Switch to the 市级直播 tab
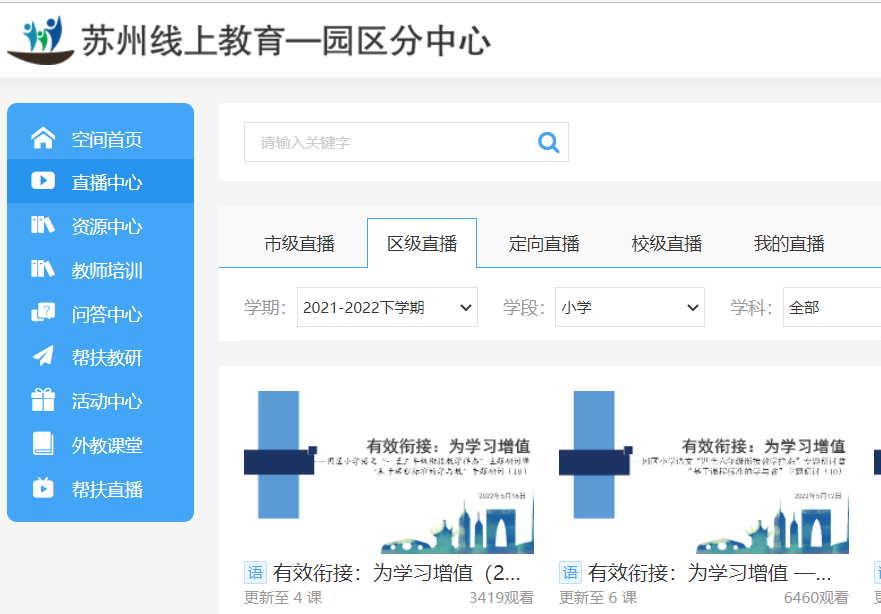The width and height of the screenshot is (881, 614). coord(301,242)
